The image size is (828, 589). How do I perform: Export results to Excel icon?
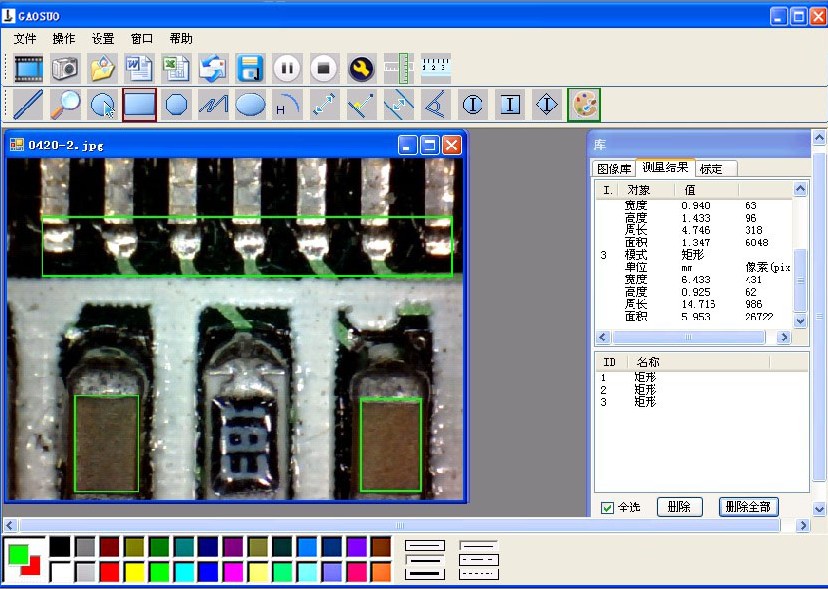click(x=176, y=68)
